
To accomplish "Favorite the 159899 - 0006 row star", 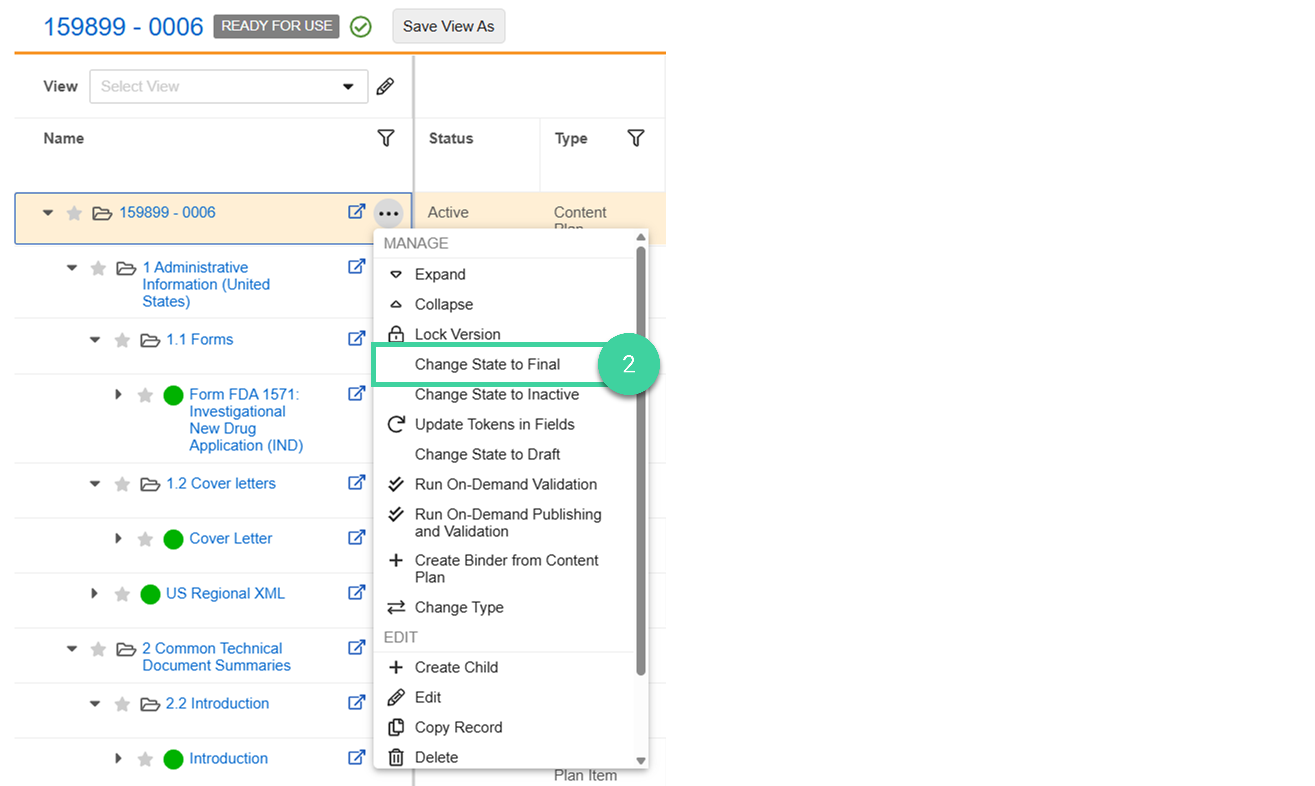I will [x=74, y=213].
